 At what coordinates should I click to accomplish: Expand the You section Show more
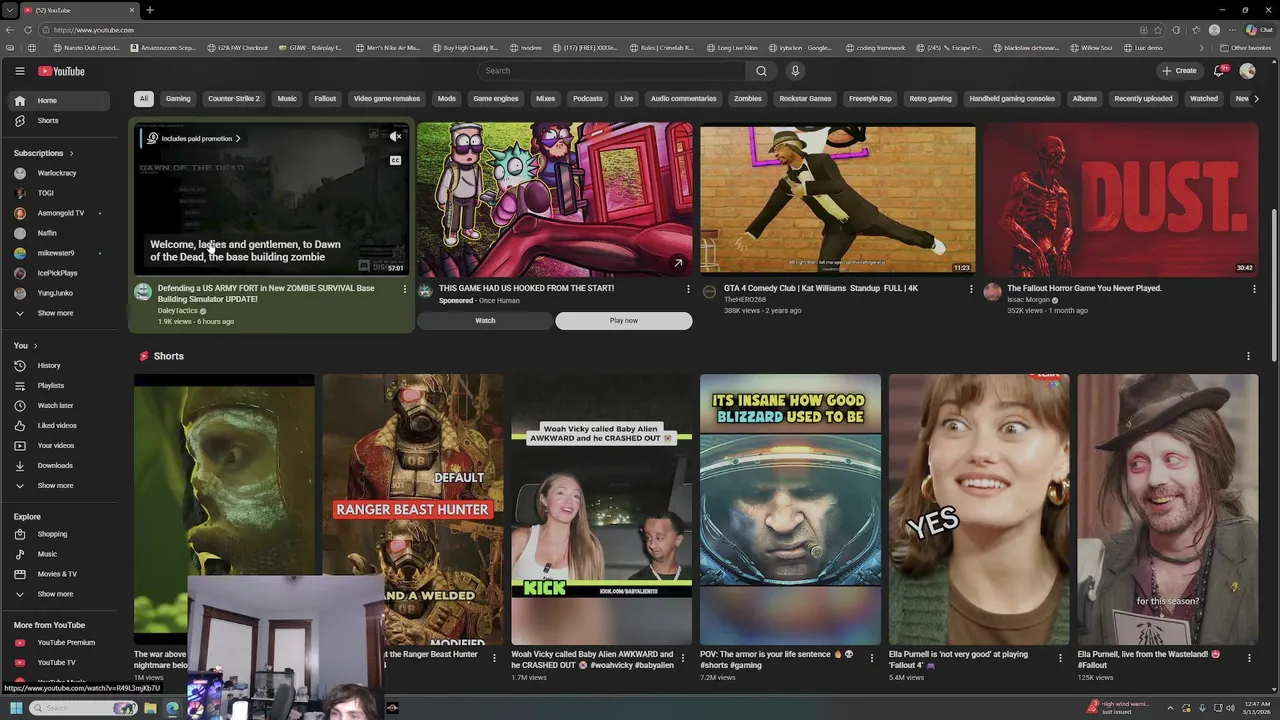point(60,485)
